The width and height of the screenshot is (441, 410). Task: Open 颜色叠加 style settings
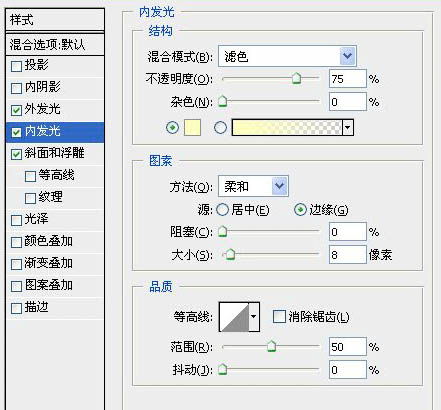tap(49, 241)
